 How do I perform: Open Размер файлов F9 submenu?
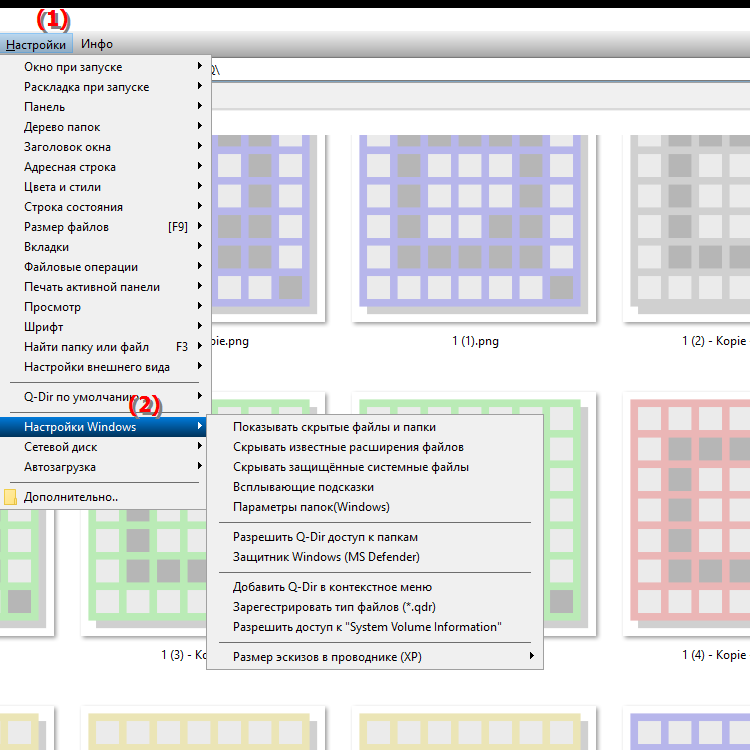pyautogui.click(x=105, y=227)
